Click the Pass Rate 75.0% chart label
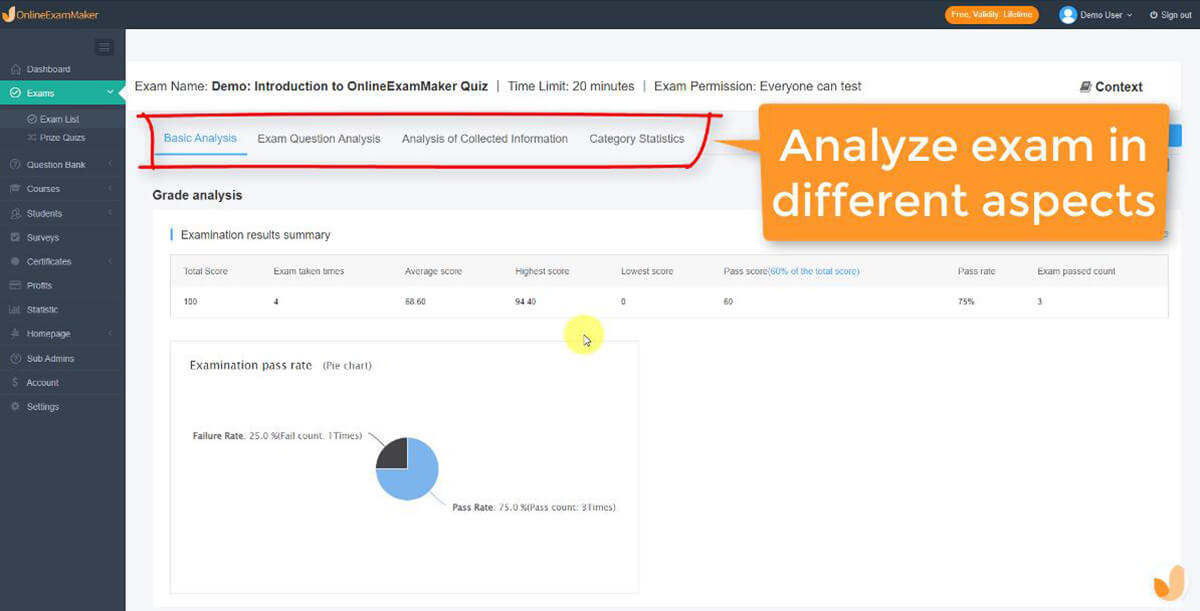The image size is (1200, 611). (x=534, y=508)
